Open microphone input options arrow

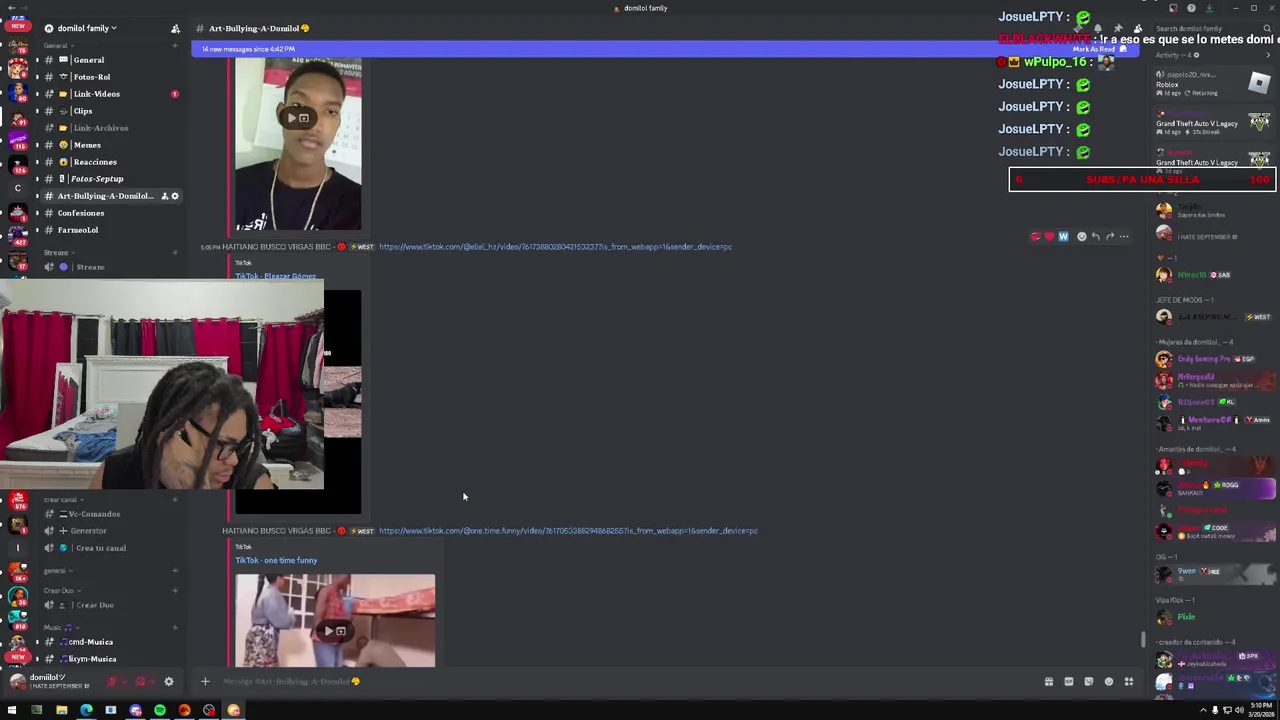coord(124,682)
